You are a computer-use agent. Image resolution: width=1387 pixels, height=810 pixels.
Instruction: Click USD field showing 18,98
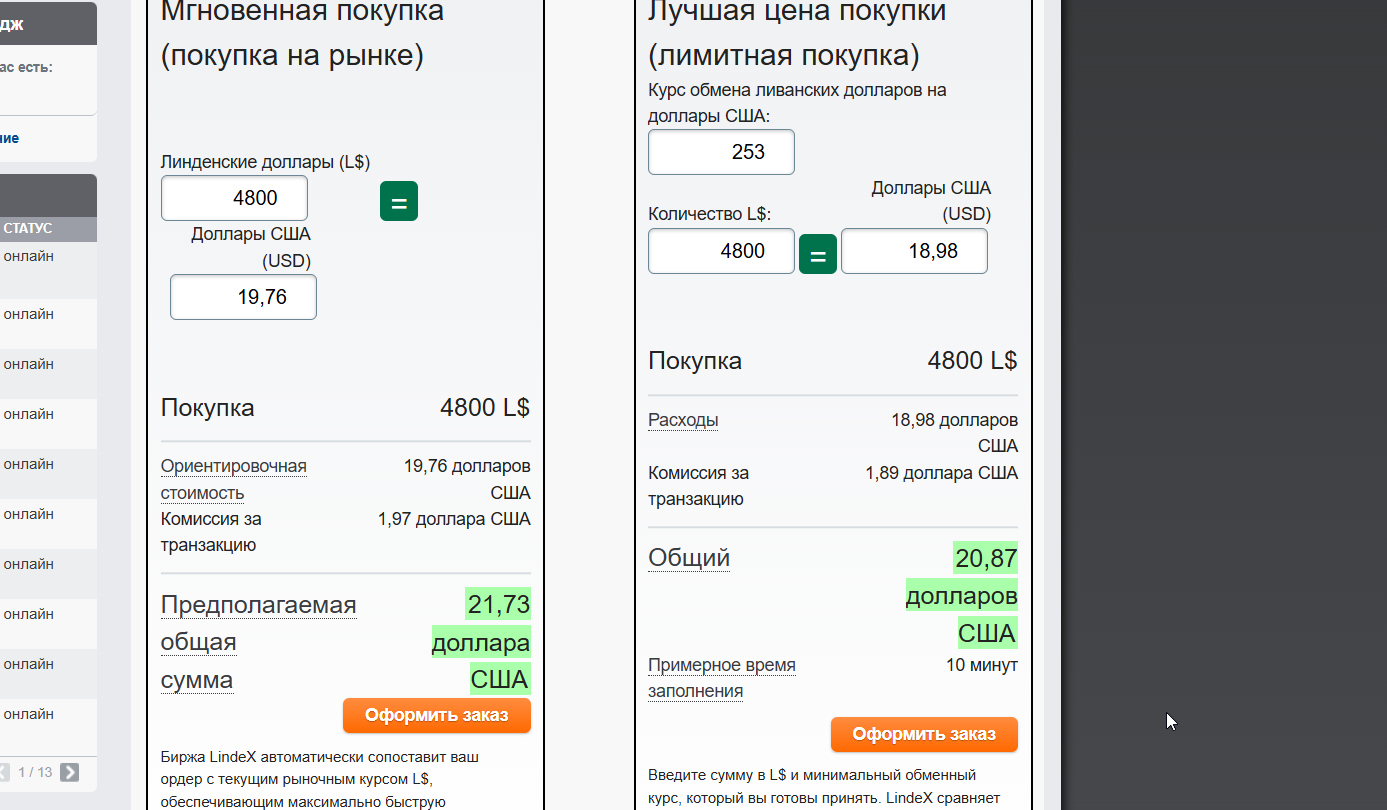[914, 251]
